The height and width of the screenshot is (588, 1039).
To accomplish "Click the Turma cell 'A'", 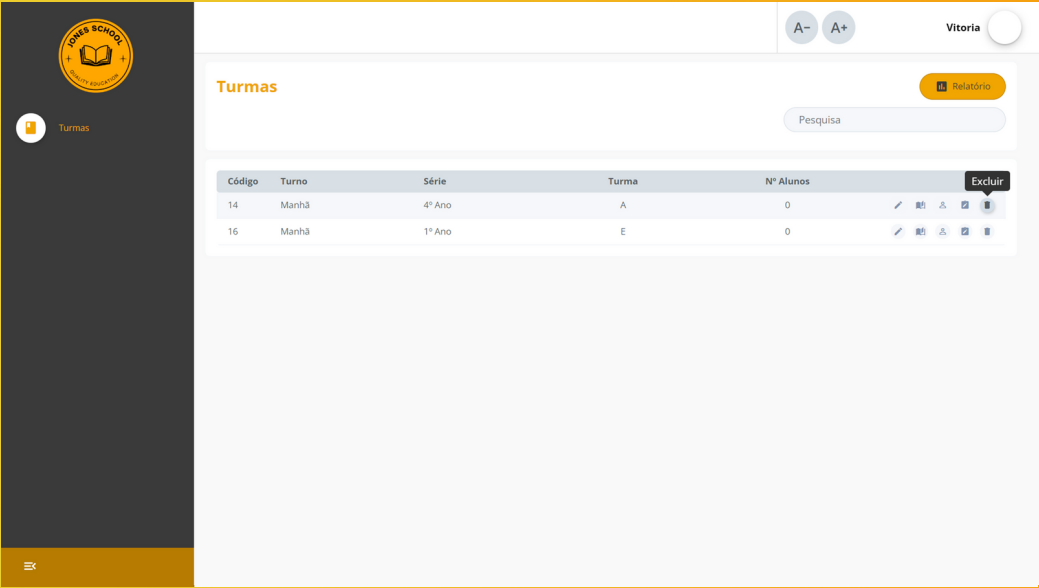I will [623, 206].
